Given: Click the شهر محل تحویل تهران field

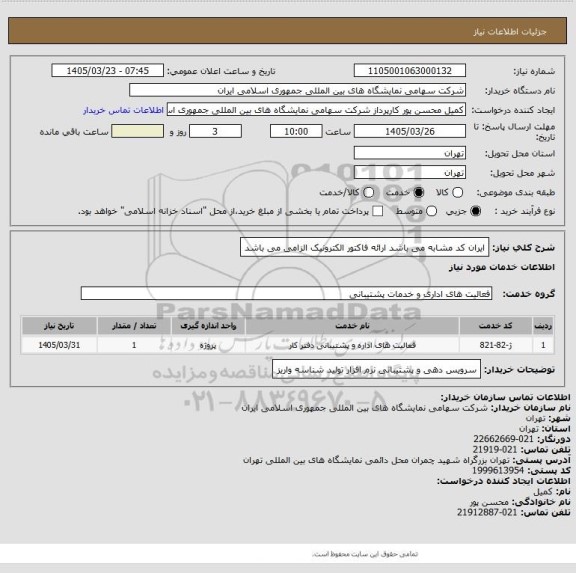Looking at the screenshot, I should click(410, 172).
